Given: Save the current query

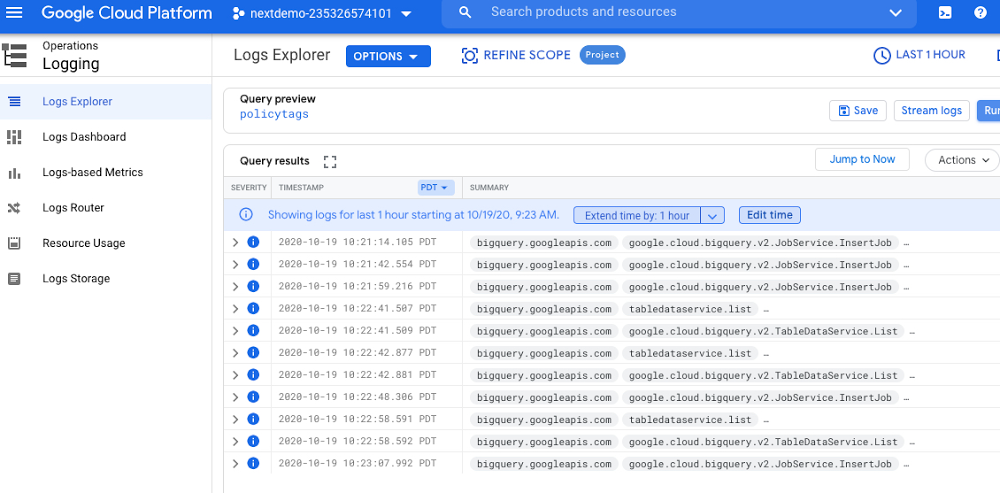Looking at the screenshot, I should [858, 110].
